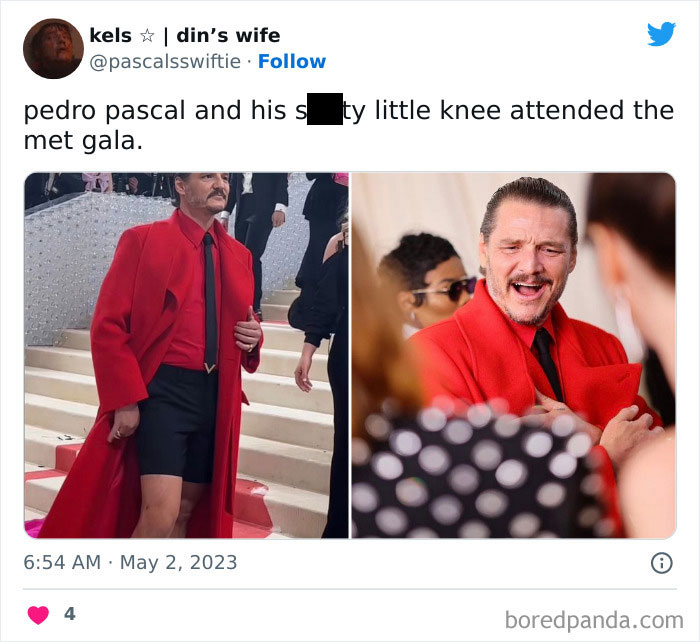Click the black tie in left photo
The width and height of the screenshot is (700, 642).
(x=209, y=301)
